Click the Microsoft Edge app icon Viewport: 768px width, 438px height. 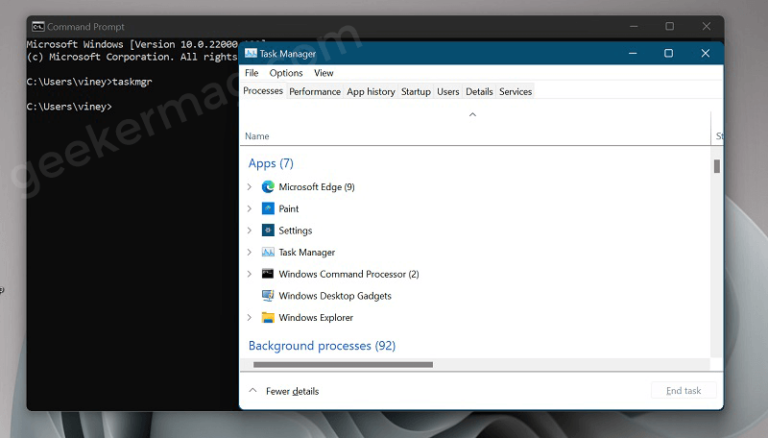[268, 187]
